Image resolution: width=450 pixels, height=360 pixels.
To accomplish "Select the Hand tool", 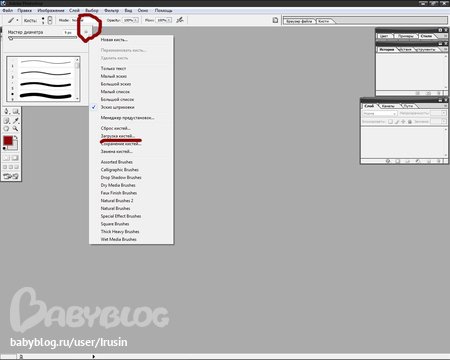I will coord(6,129).
